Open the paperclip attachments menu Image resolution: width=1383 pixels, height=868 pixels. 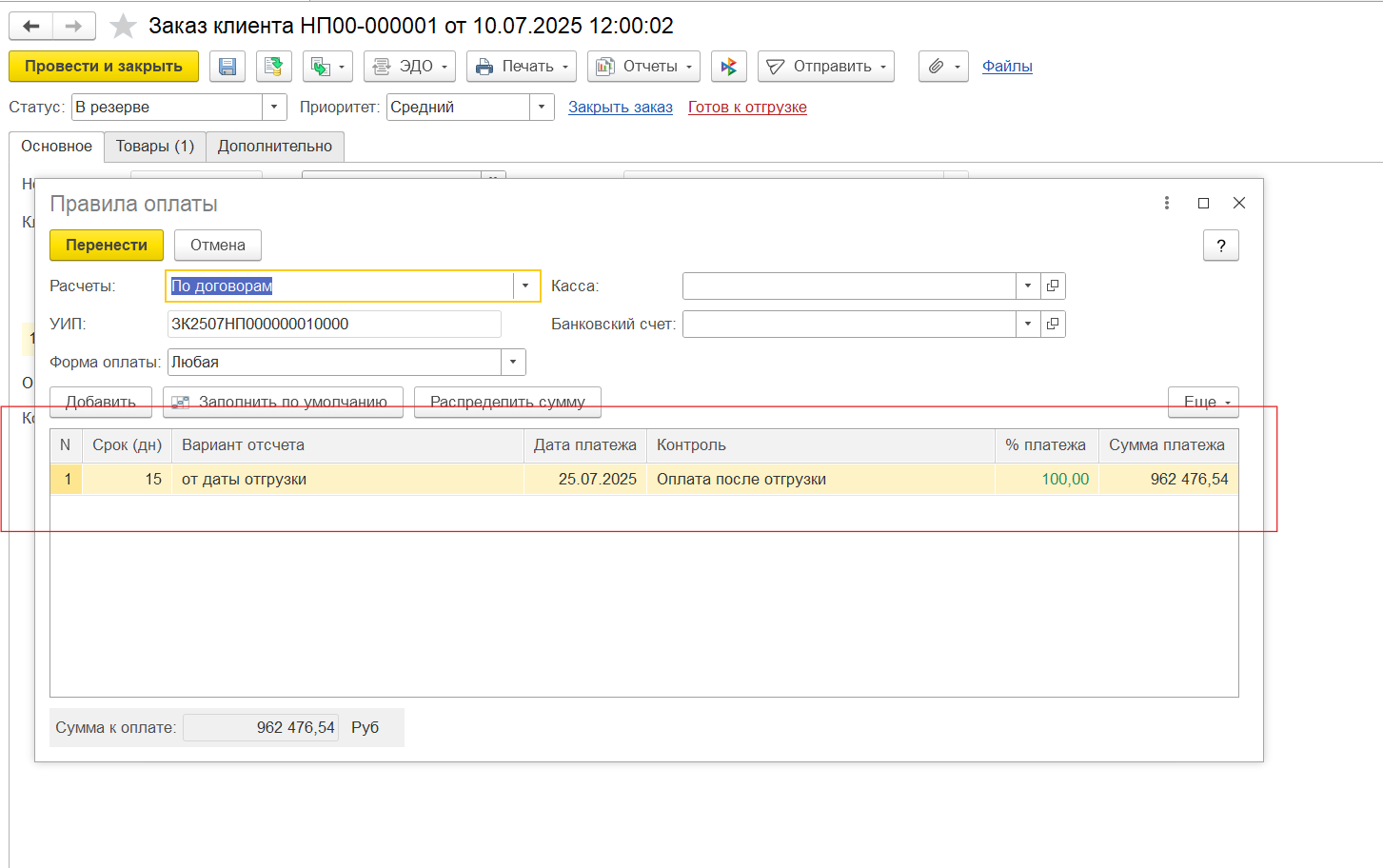[942, 67]
